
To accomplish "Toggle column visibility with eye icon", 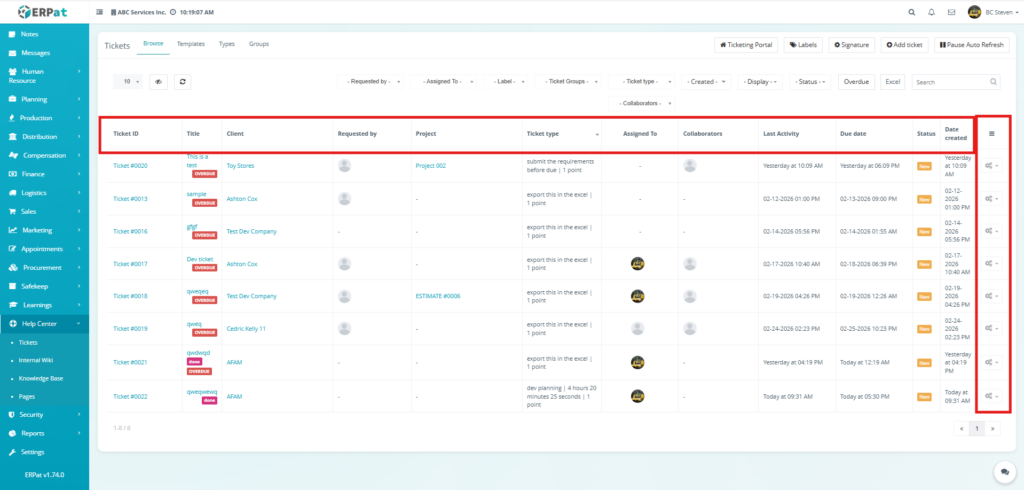I will [x=158, y=82].
